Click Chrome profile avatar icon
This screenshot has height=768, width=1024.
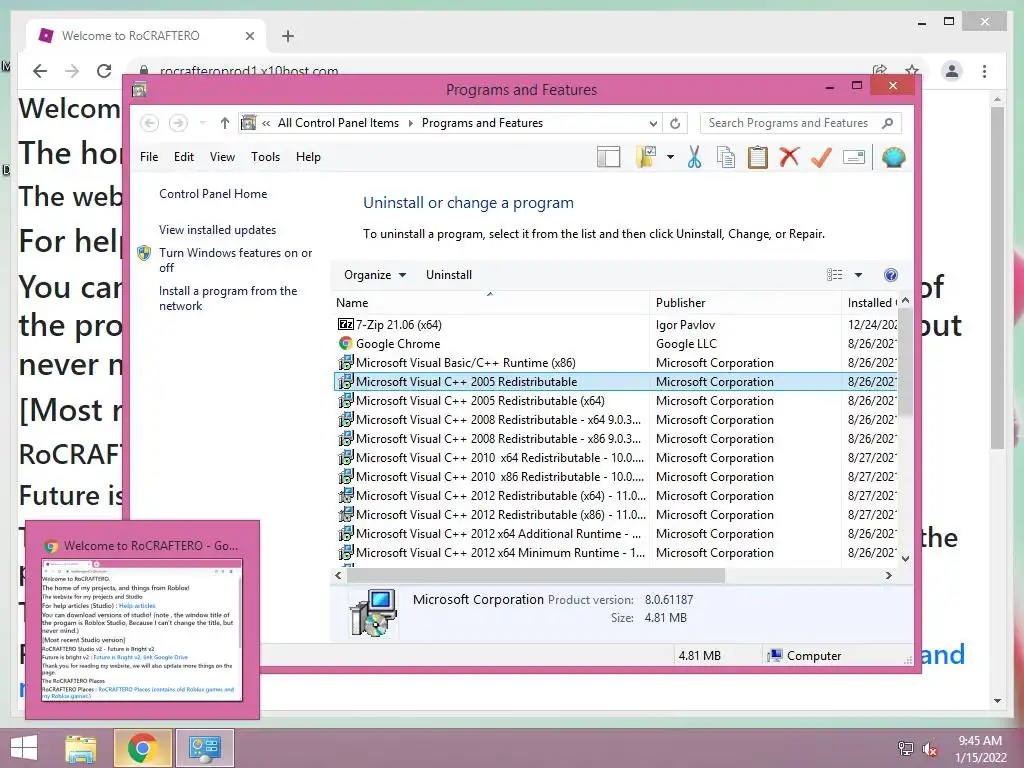(x=952, y=71)
